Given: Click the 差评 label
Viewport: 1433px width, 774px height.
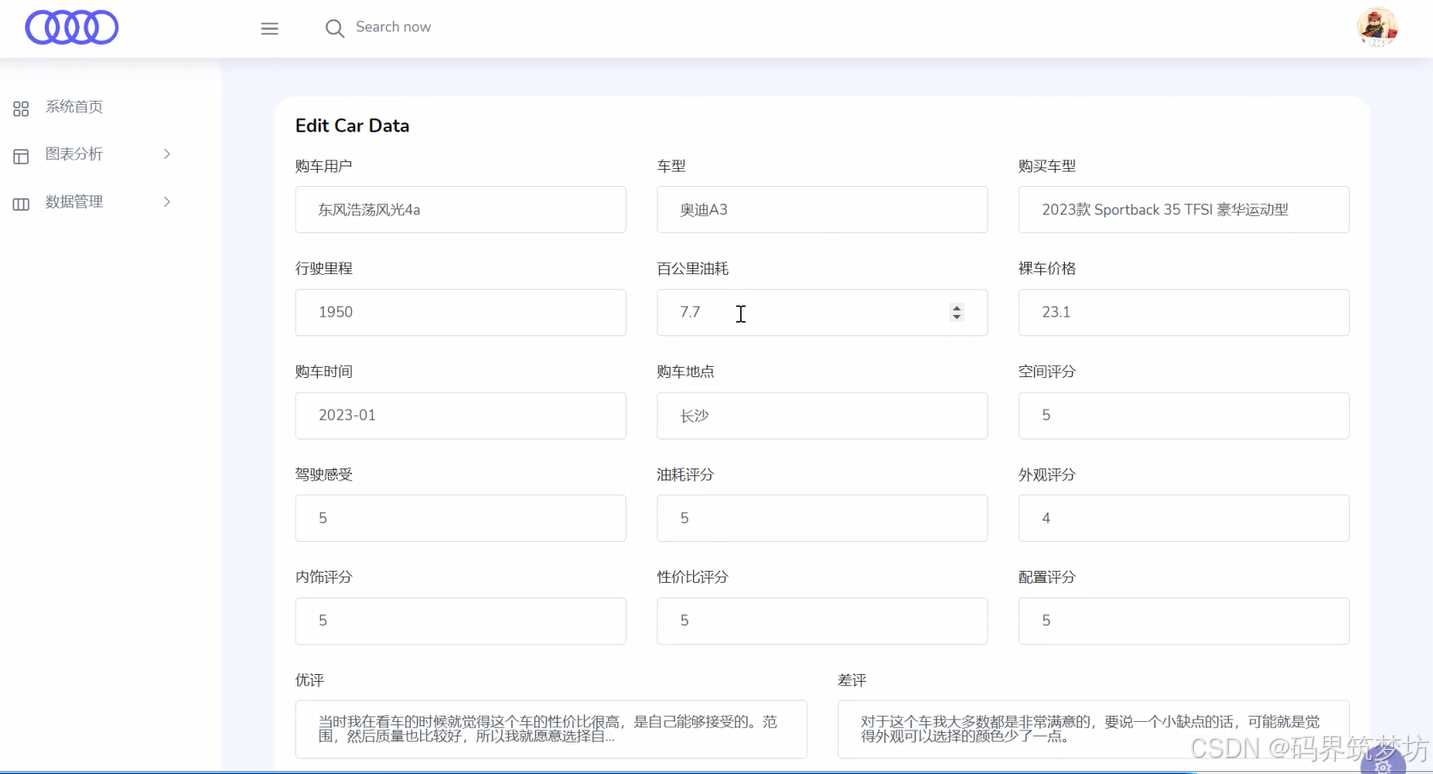Looking at the screenshot, I should [x=852, y=680].
